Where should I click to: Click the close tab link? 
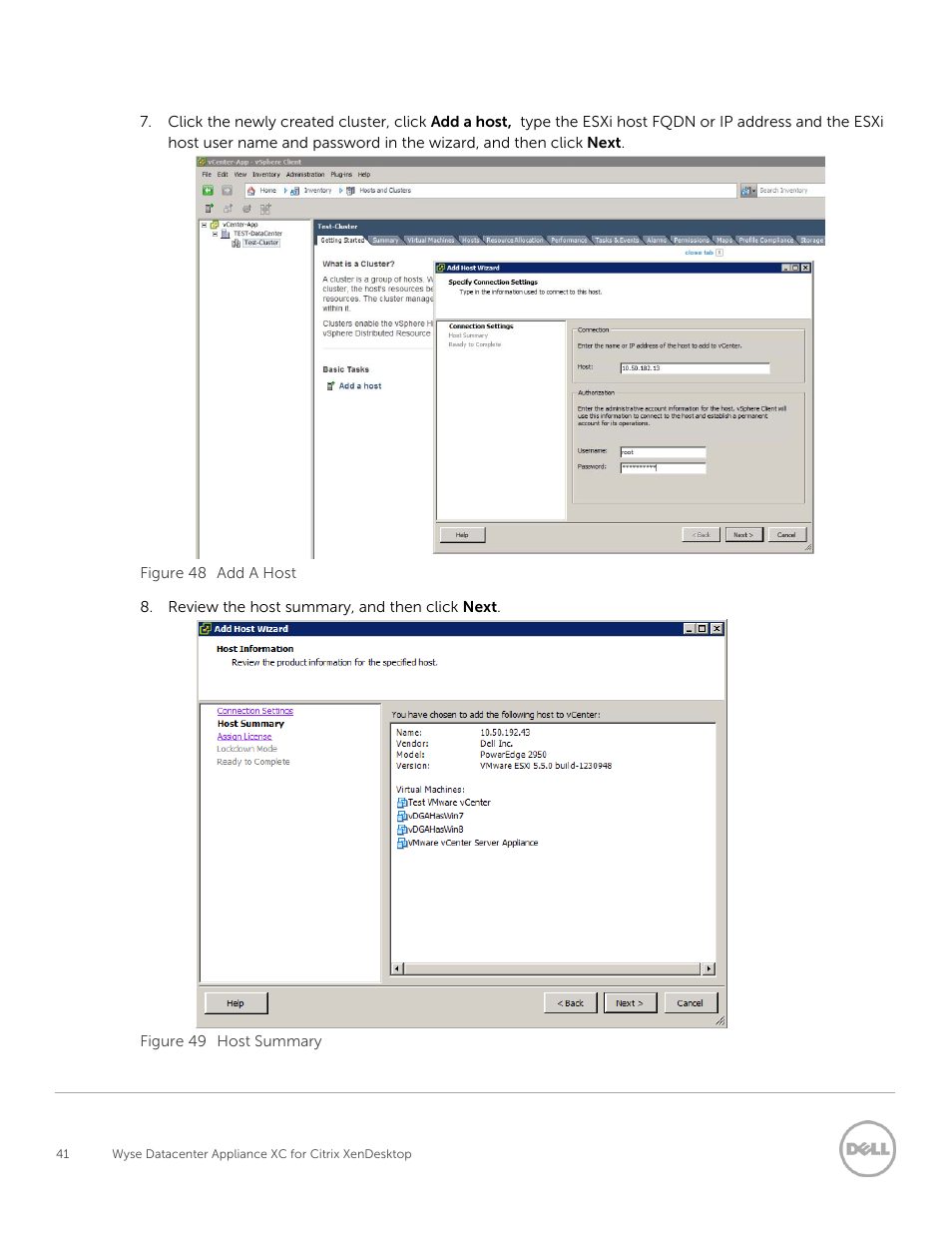699,253
